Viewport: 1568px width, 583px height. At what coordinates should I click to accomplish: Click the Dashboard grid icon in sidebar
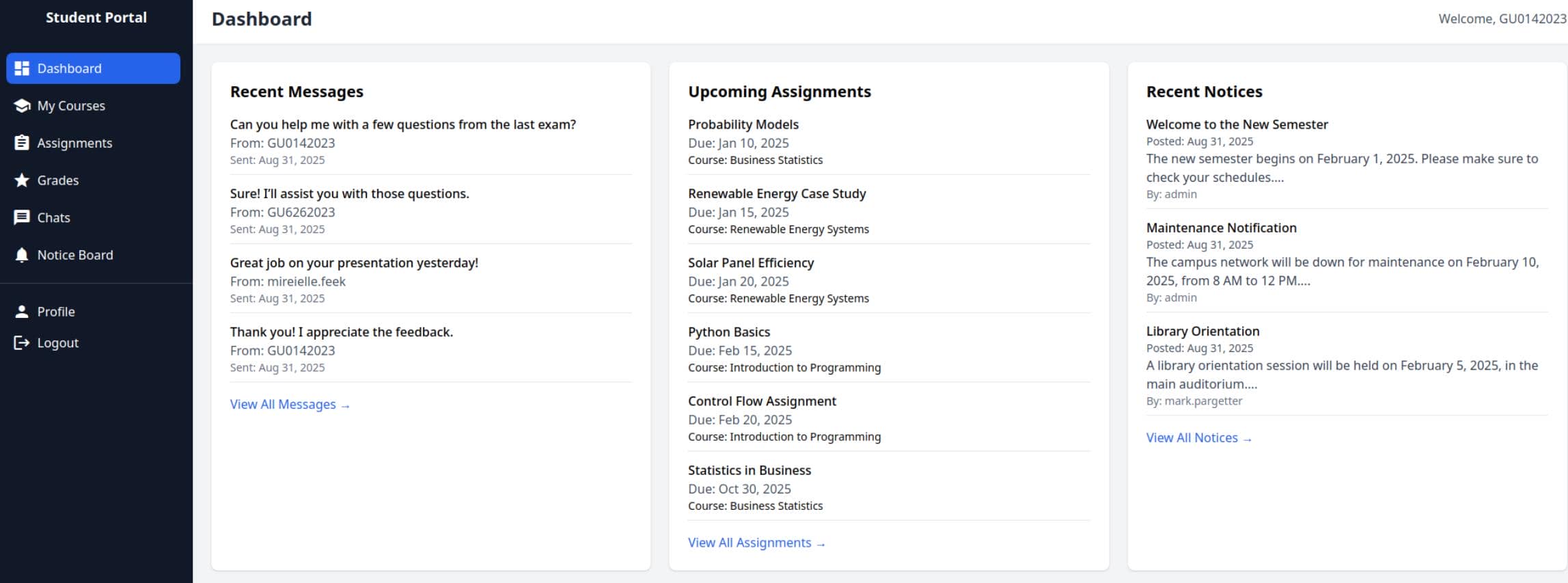[x=22, y=68]
